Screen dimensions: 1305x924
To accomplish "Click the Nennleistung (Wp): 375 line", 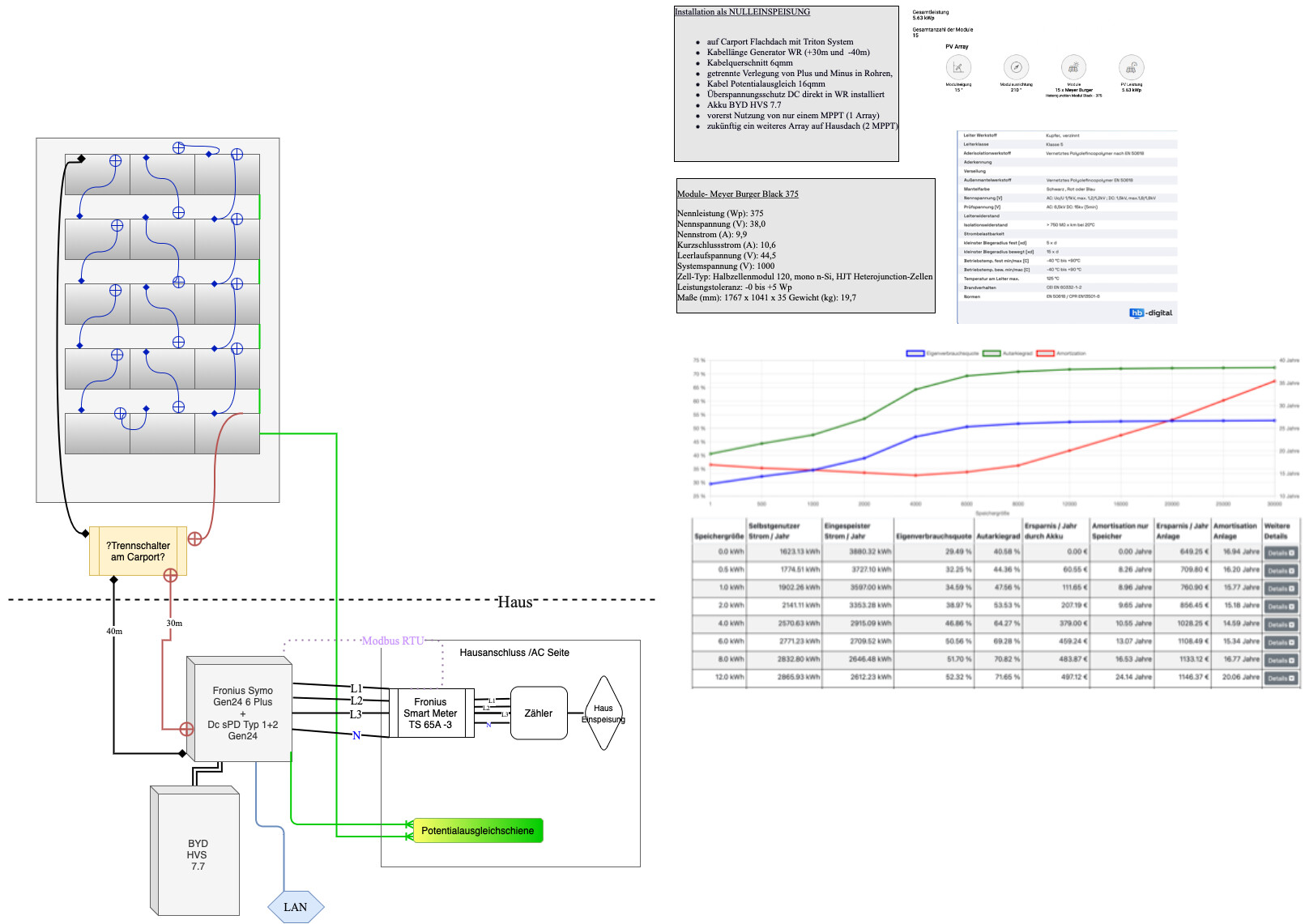I will click(x=720, y=214).
